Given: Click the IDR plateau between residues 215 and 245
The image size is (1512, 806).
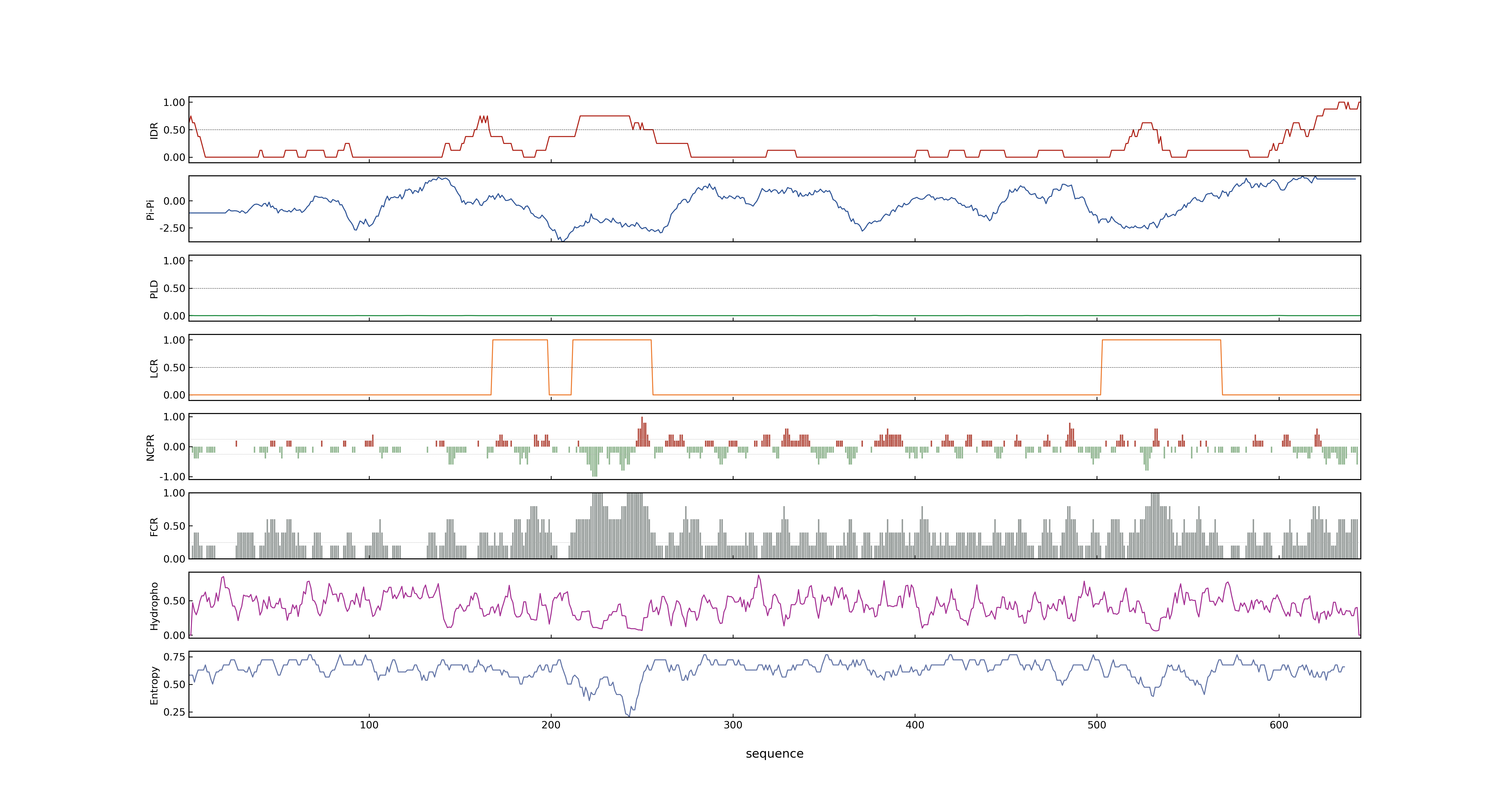Looking at the screenshot, I should [x=605, y=116].
